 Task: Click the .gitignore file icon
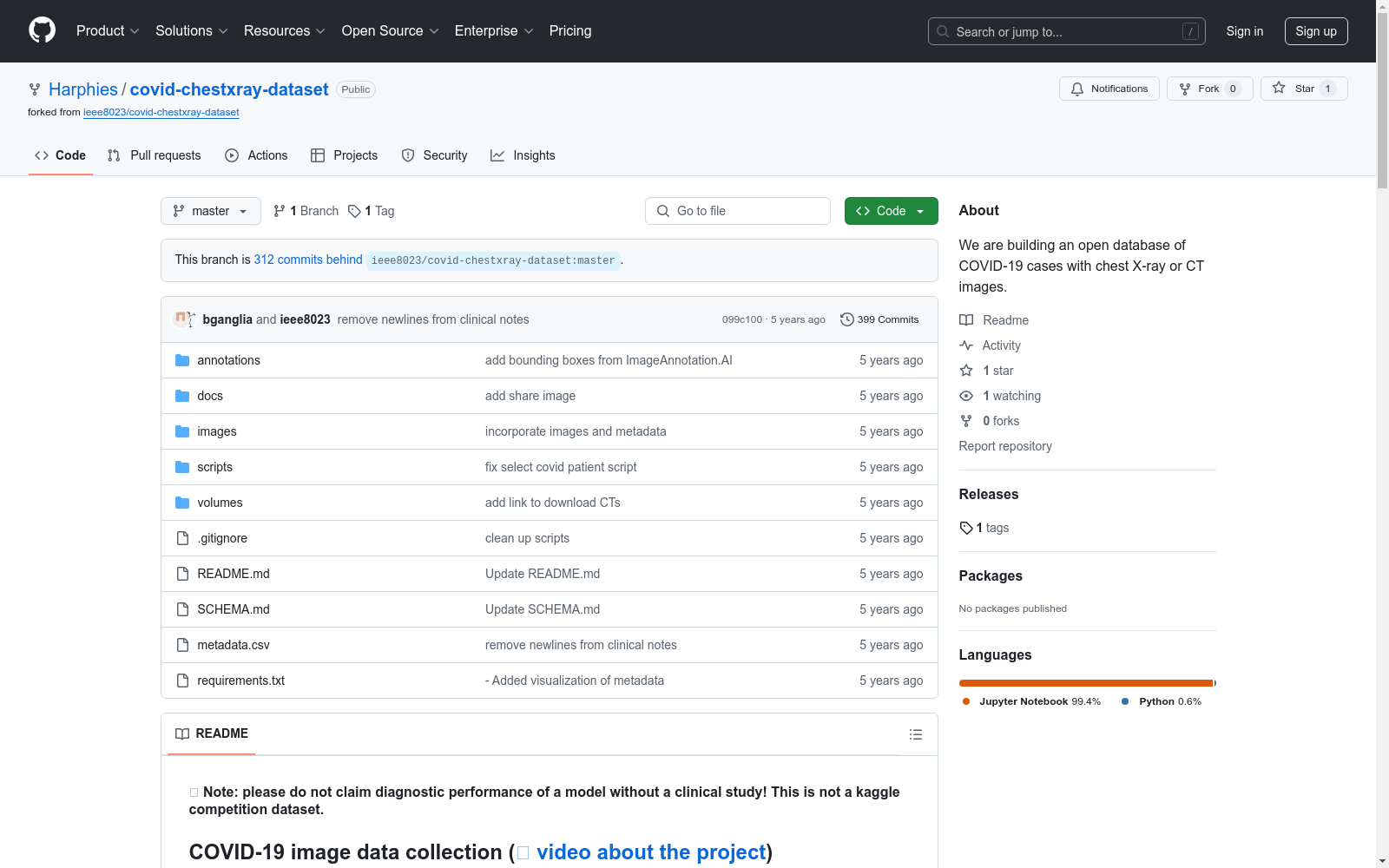[x=182, y=538]
